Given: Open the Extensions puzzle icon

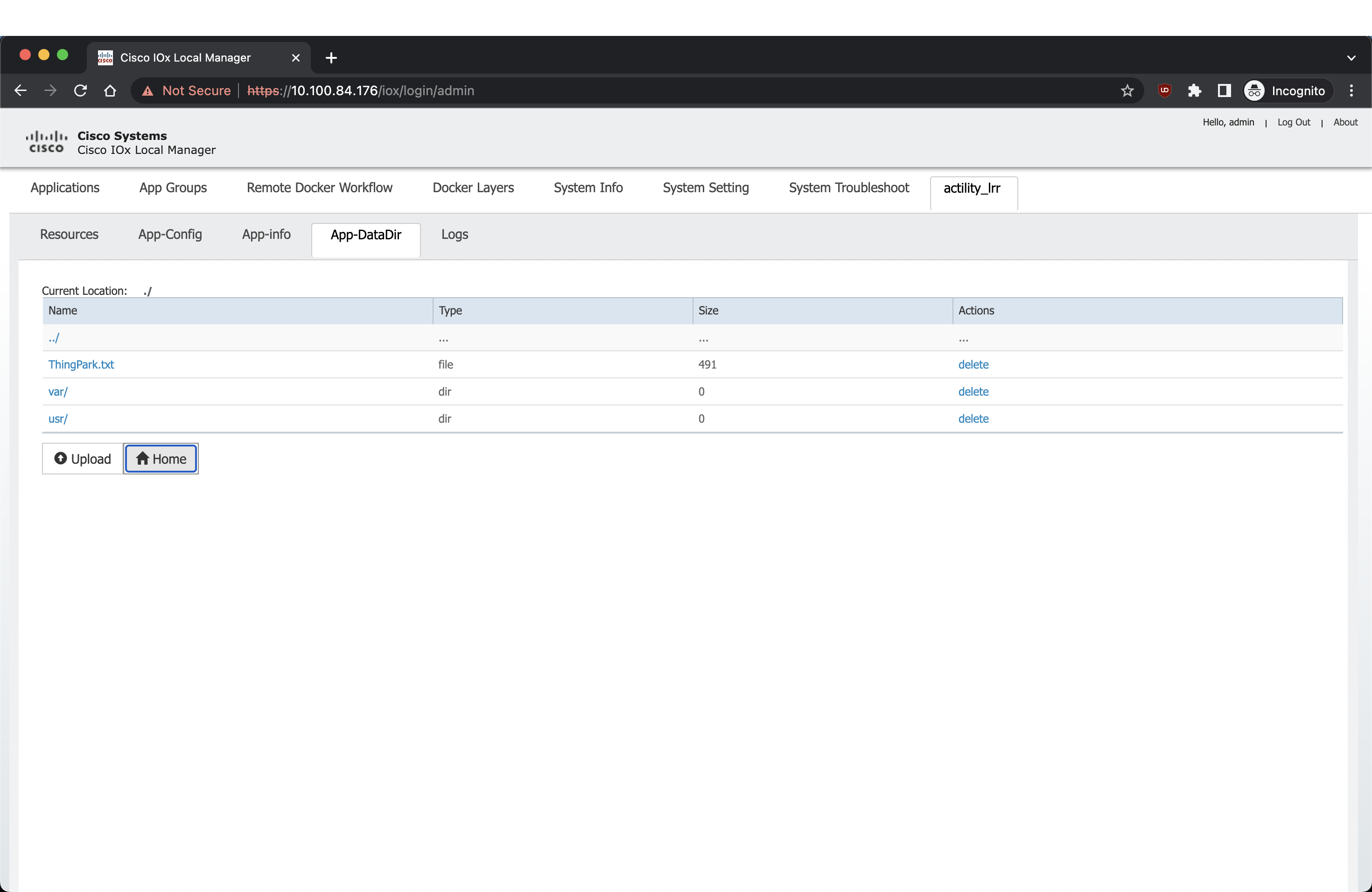Looking at the screenshot, I should (x=1195, y=91).
